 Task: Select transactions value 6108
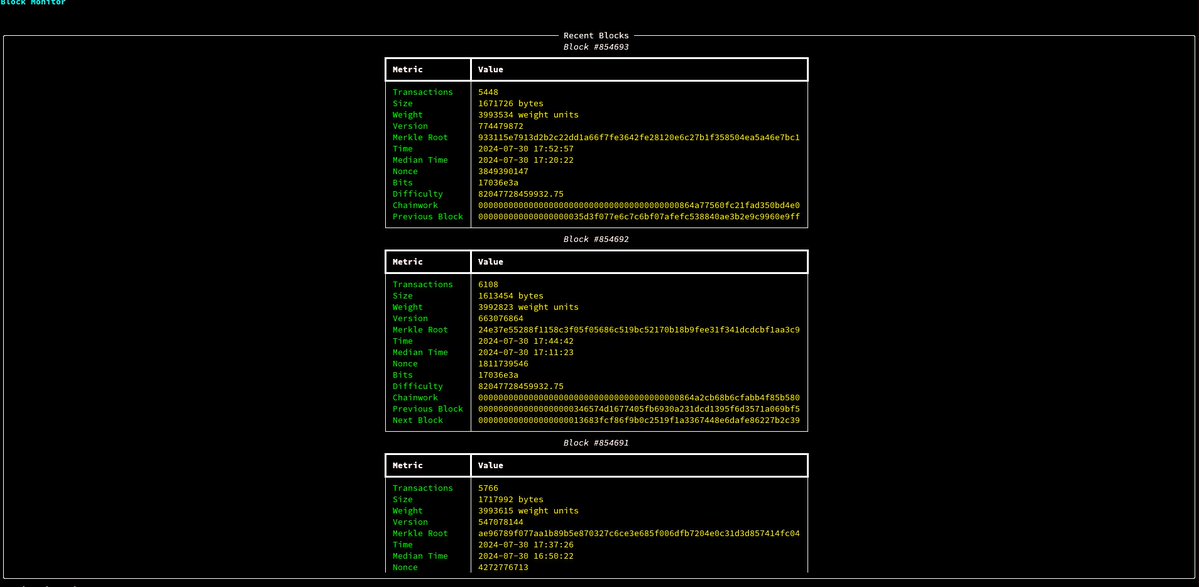pyautogui.click(x=488, y=284)
